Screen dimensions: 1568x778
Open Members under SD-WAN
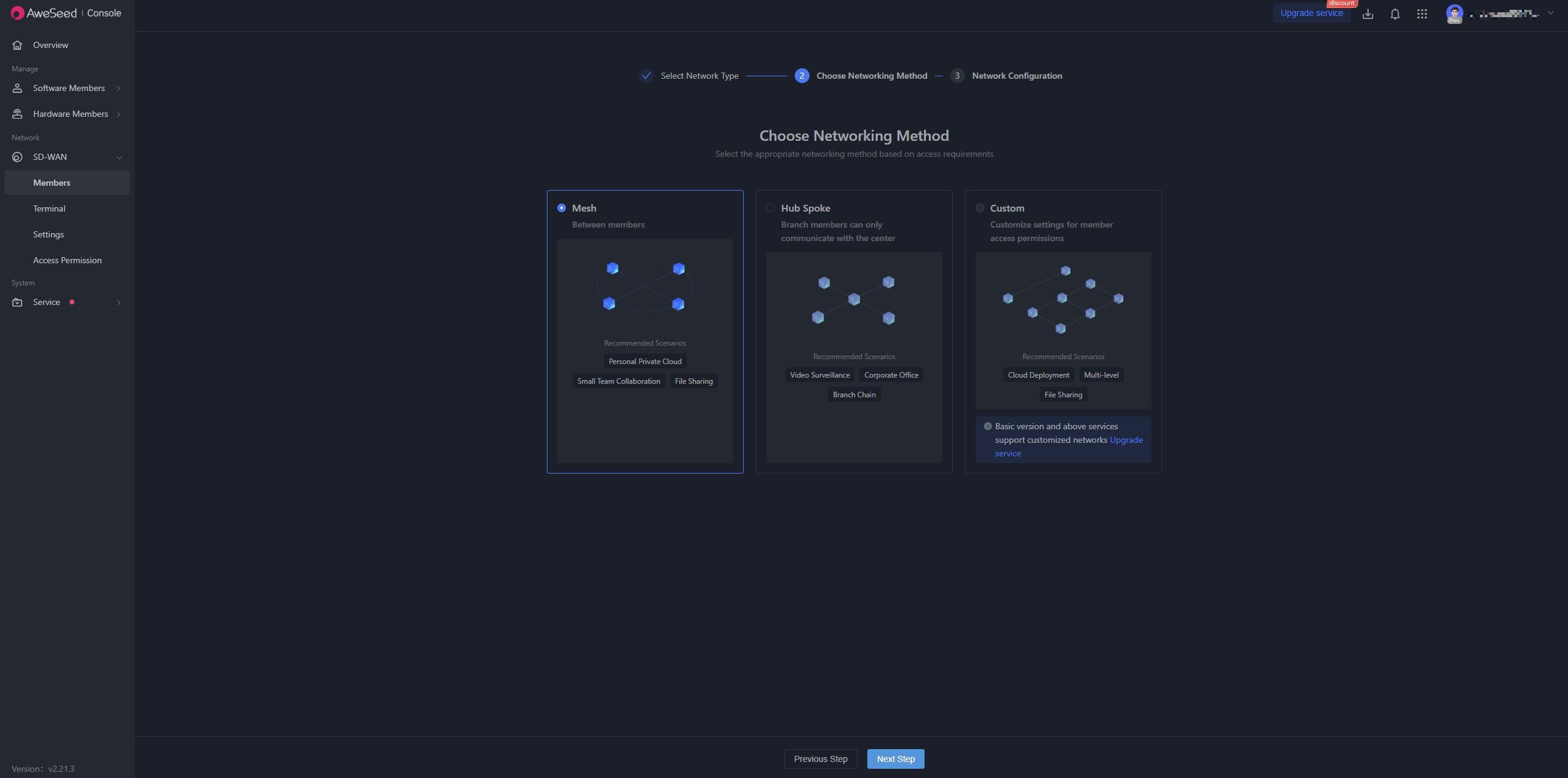coord(67,183)
